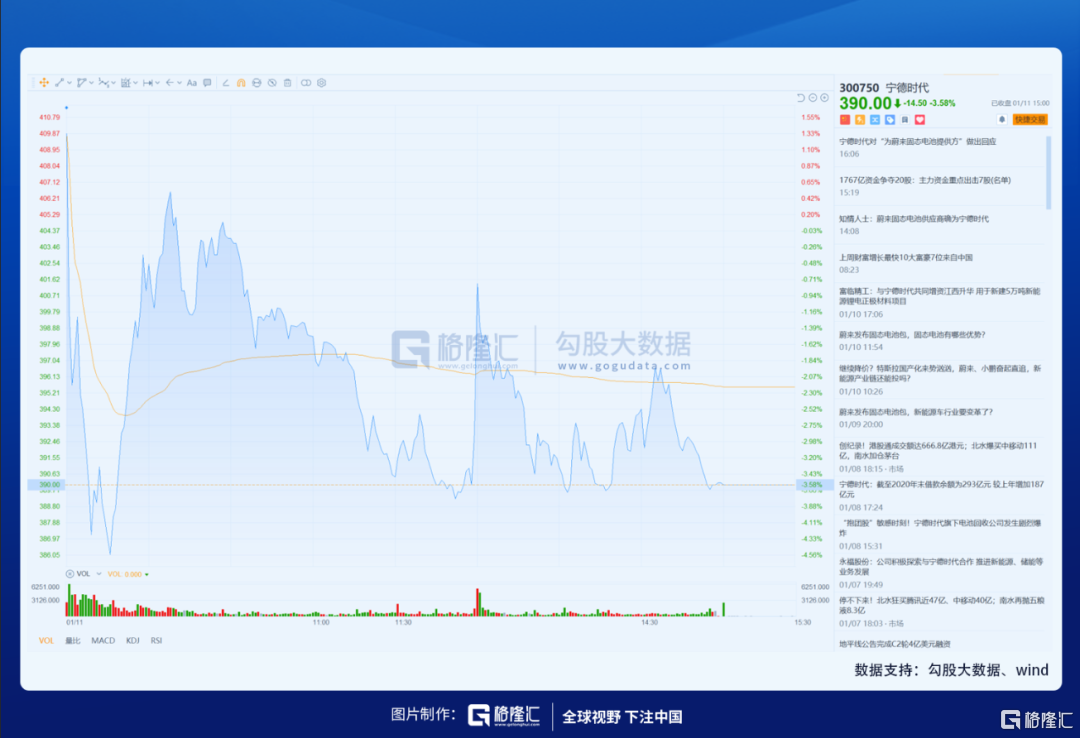This screenshot has height=738, width=1080.
Task: Click the orange 快捷交易 button
Action: 1030,119
